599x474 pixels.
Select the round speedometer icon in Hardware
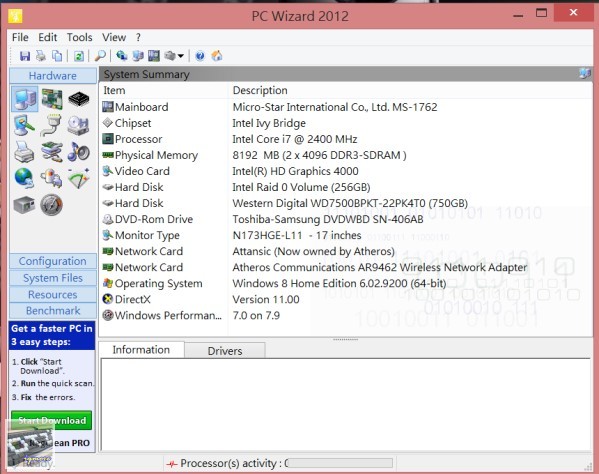pos(52,205)
